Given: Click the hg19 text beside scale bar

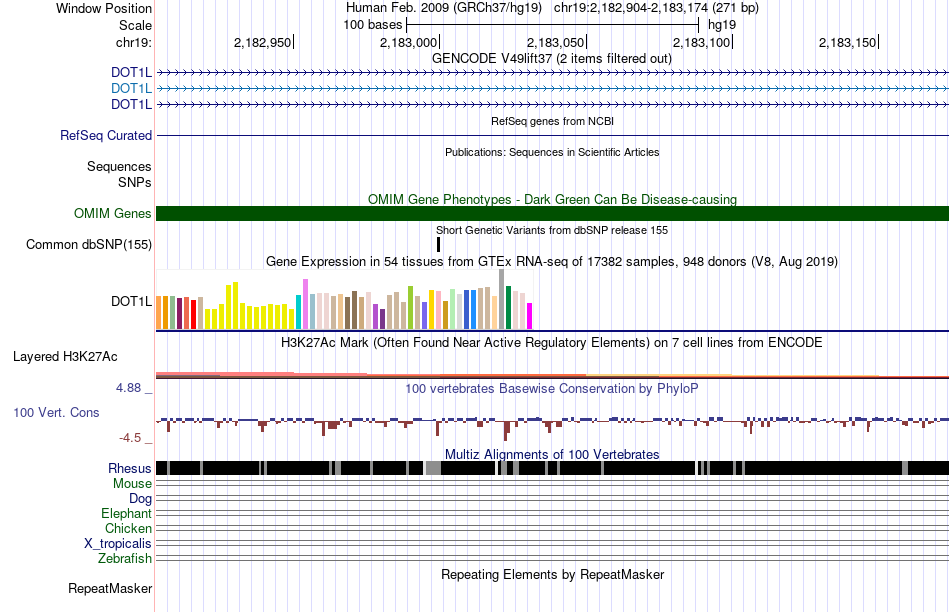Looking at the screenshot, I should 722,25.
